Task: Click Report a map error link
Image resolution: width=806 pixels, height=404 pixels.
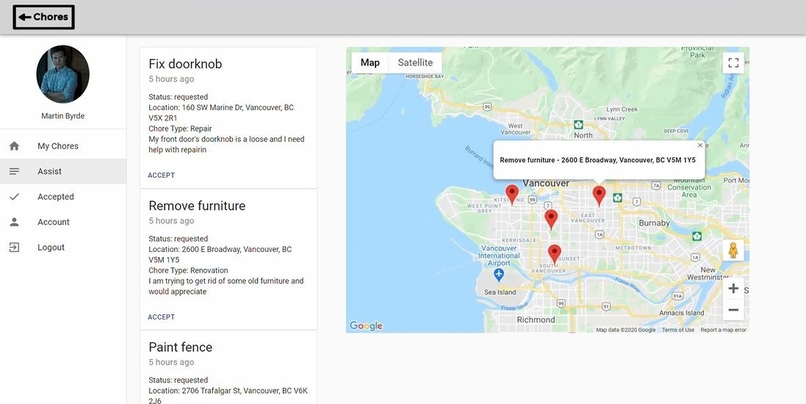Action: pos(723,330)
